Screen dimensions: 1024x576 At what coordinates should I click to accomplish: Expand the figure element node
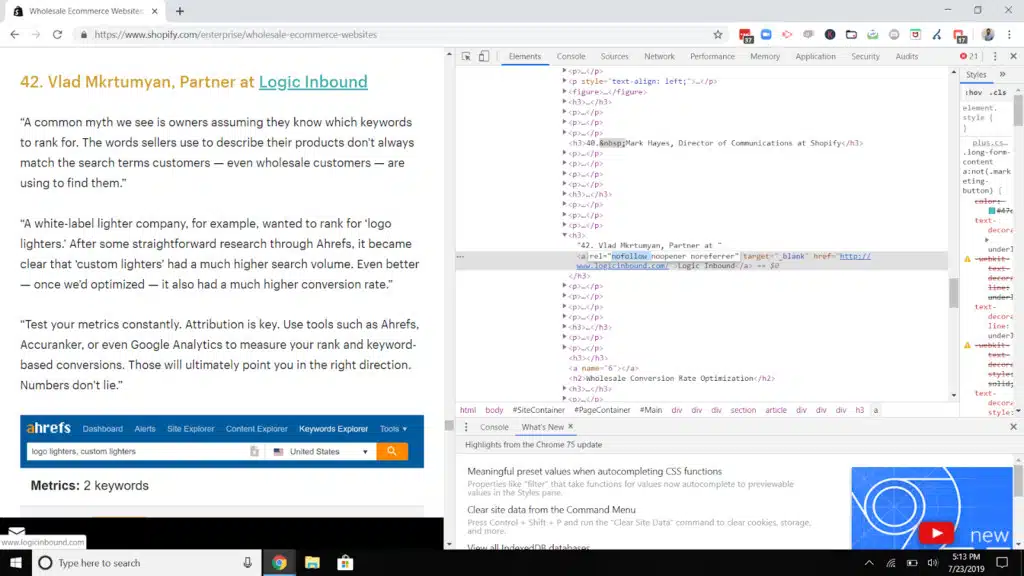pos(564,92)
